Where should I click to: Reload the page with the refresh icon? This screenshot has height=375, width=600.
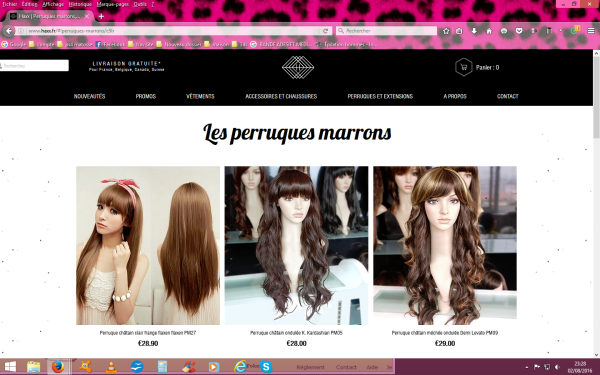326,31
